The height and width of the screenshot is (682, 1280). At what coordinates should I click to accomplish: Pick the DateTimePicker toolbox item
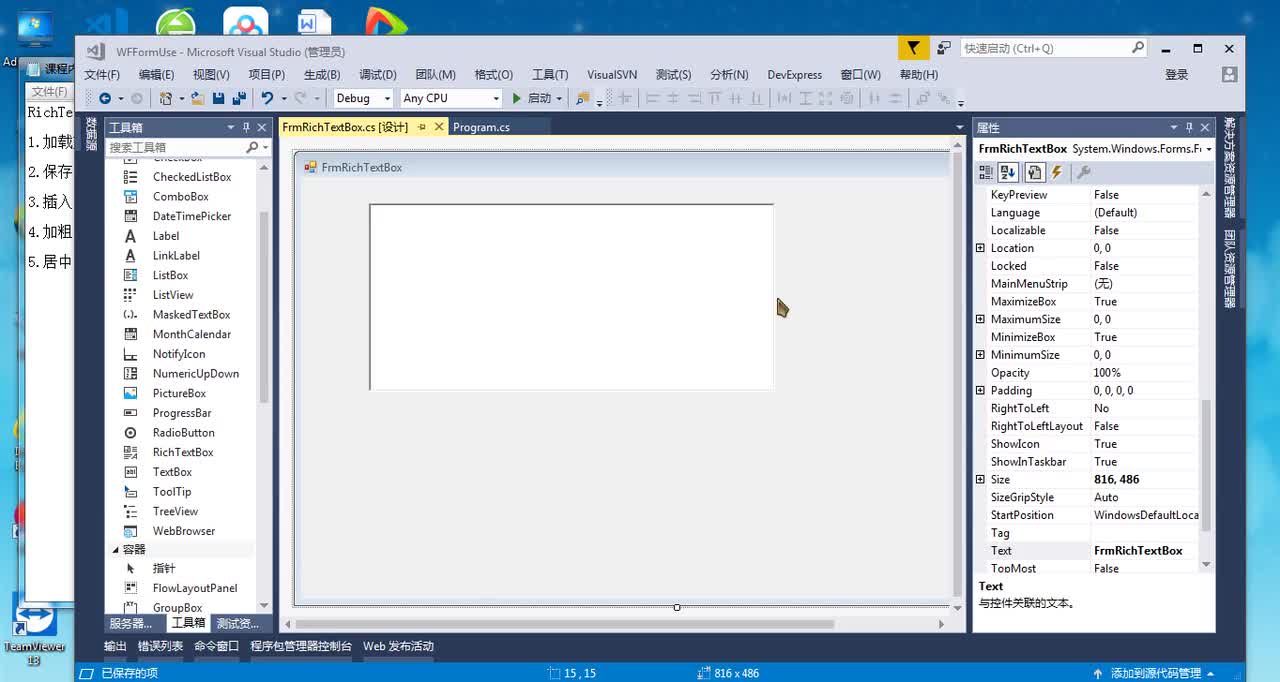point(192,216)
